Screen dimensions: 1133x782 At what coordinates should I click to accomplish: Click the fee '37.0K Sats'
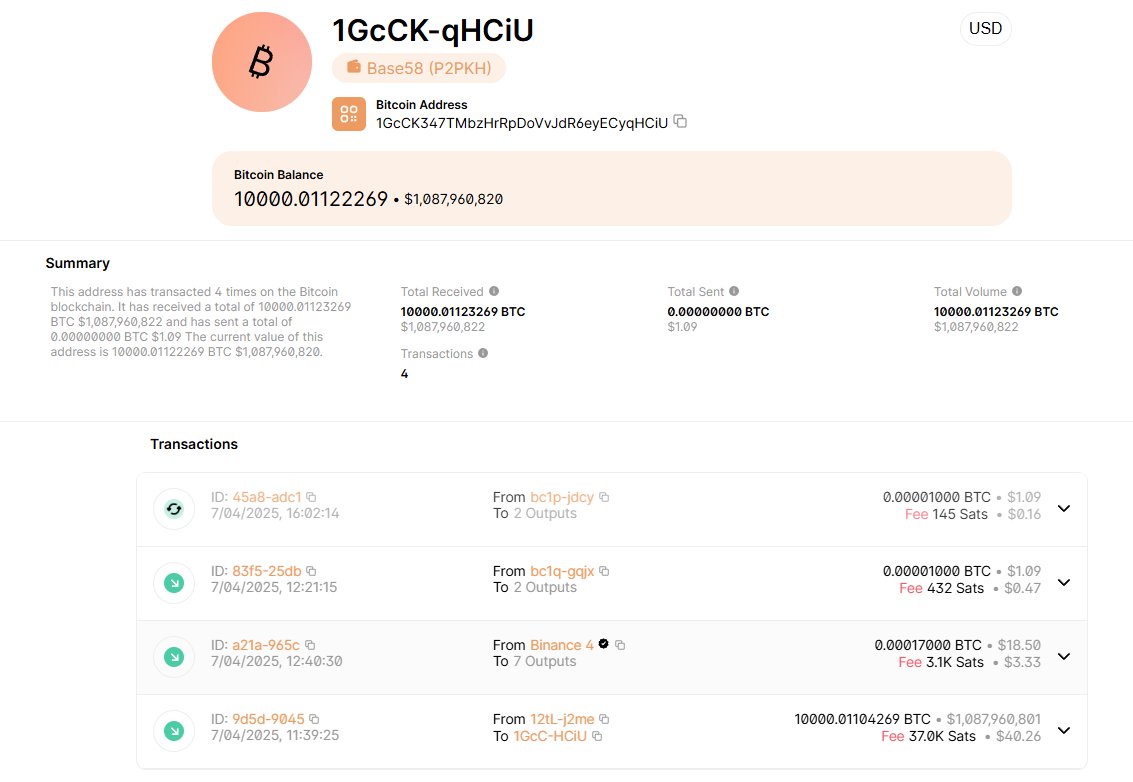click(942, 736)
